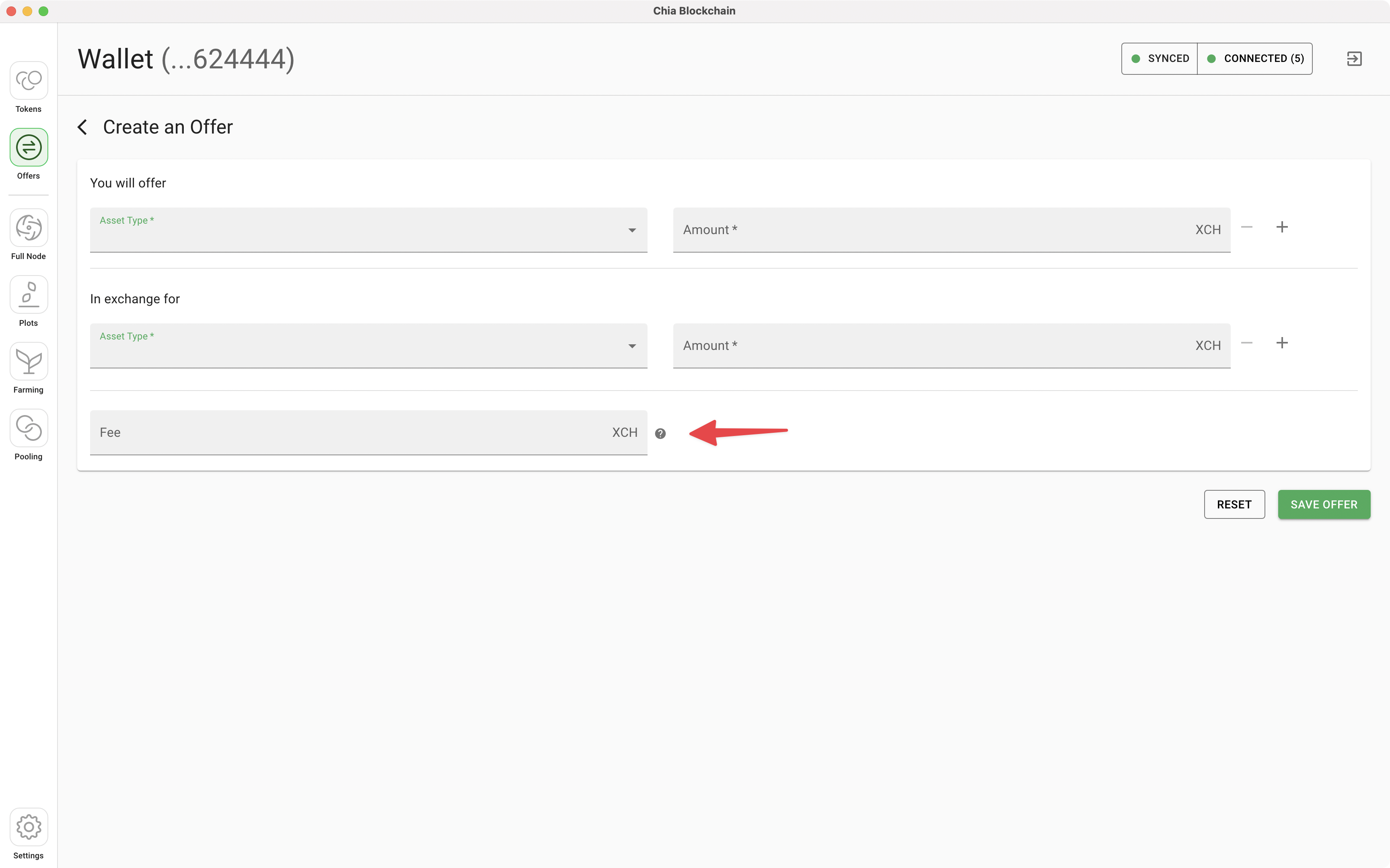The height and width of the screenshot is (868, 1390).
Task: Remove the offered asset row with minus
Action: tap(1246, 227)
